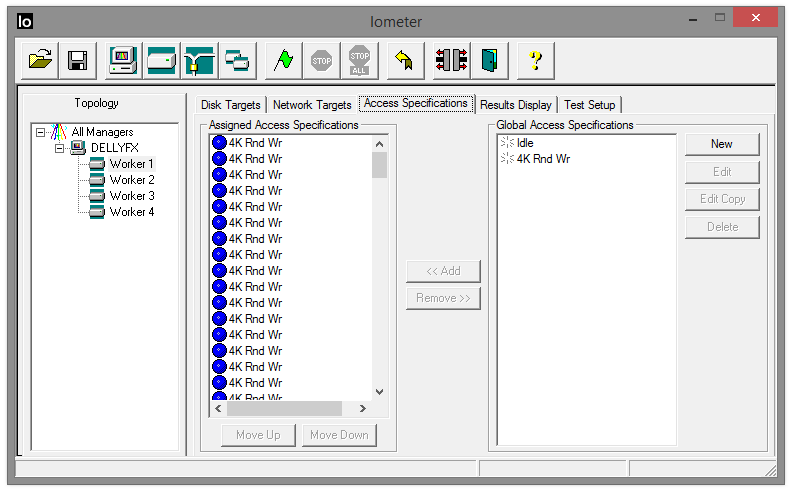Select Worker 3 in topology
Viewport: 789px width, 492px height.
[x=132, y=196]
